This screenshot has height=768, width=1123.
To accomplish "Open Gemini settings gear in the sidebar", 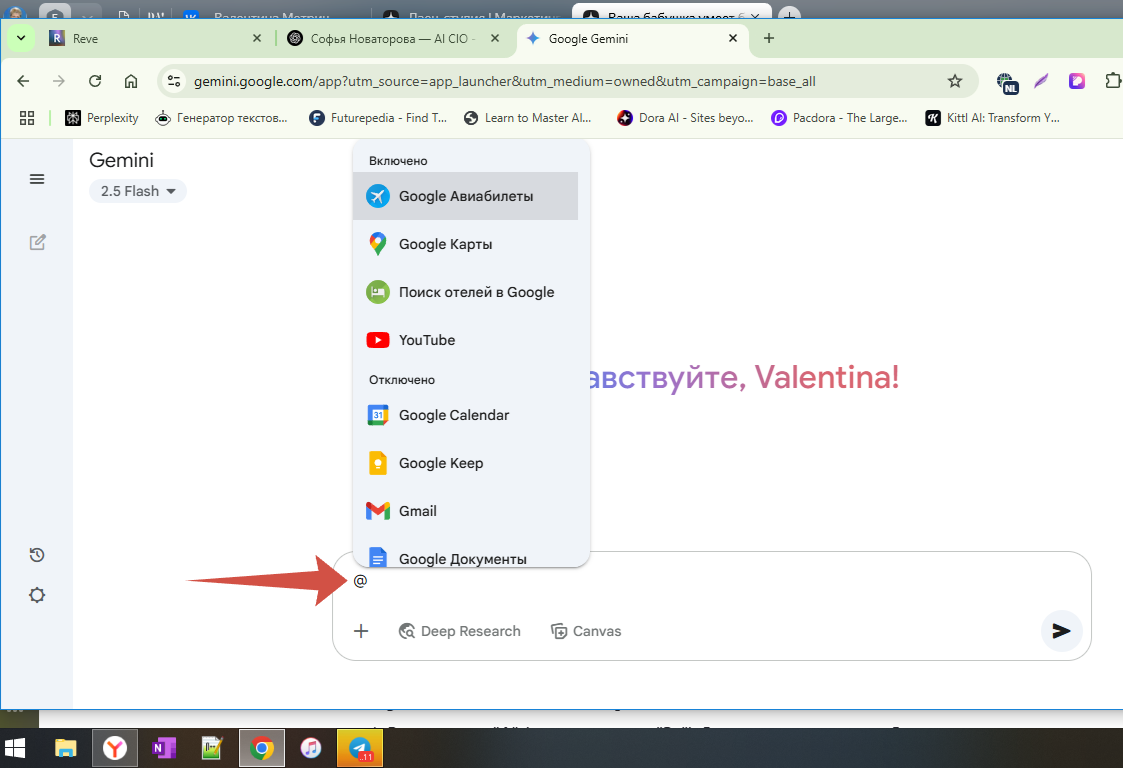I will click(37, 595).
